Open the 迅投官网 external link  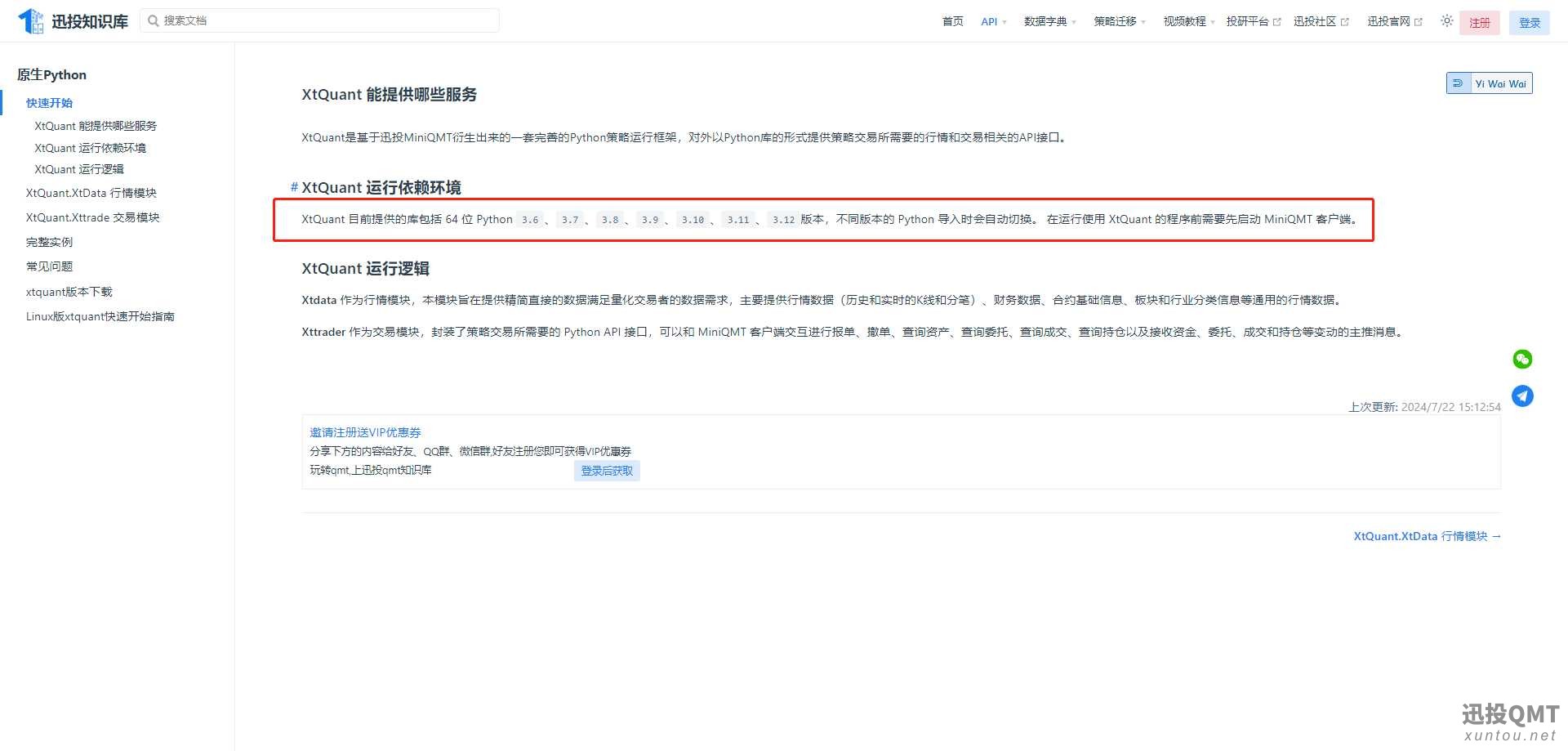click(x=1395, y=22)
